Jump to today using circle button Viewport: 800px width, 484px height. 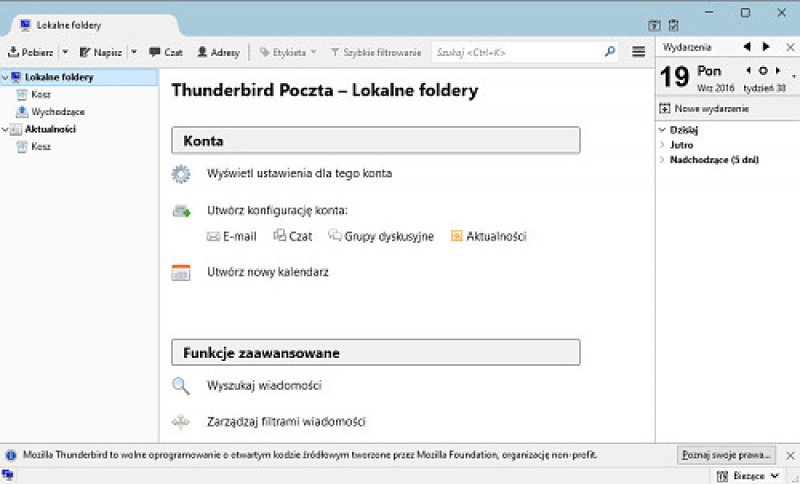coord(763,71)
